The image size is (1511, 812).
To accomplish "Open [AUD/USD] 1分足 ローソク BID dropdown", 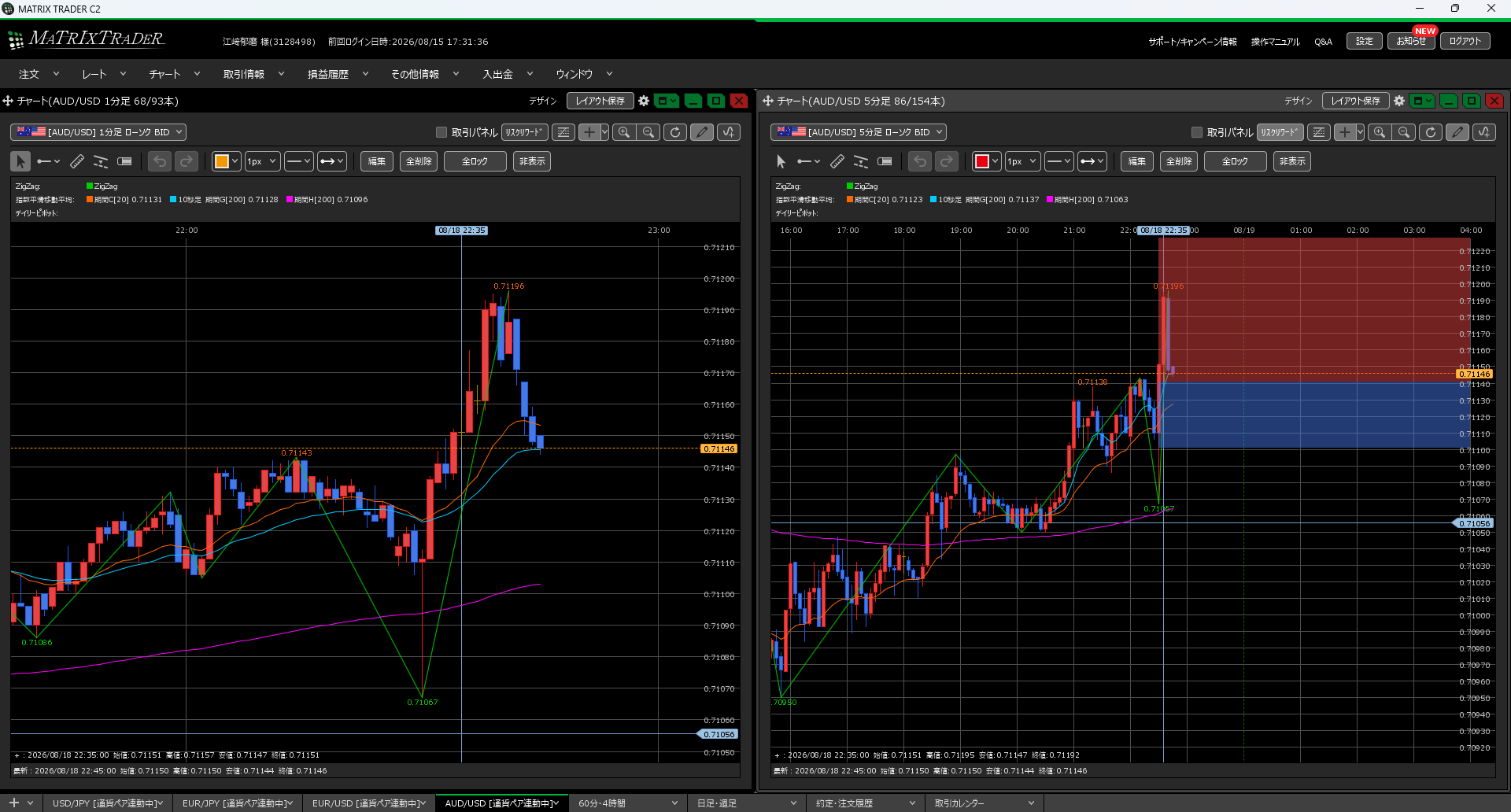I will 98,132.
